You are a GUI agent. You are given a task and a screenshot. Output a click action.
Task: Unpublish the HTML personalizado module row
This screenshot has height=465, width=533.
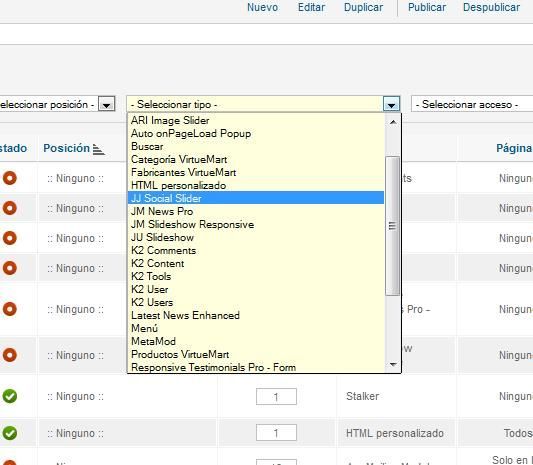point(10,433)
